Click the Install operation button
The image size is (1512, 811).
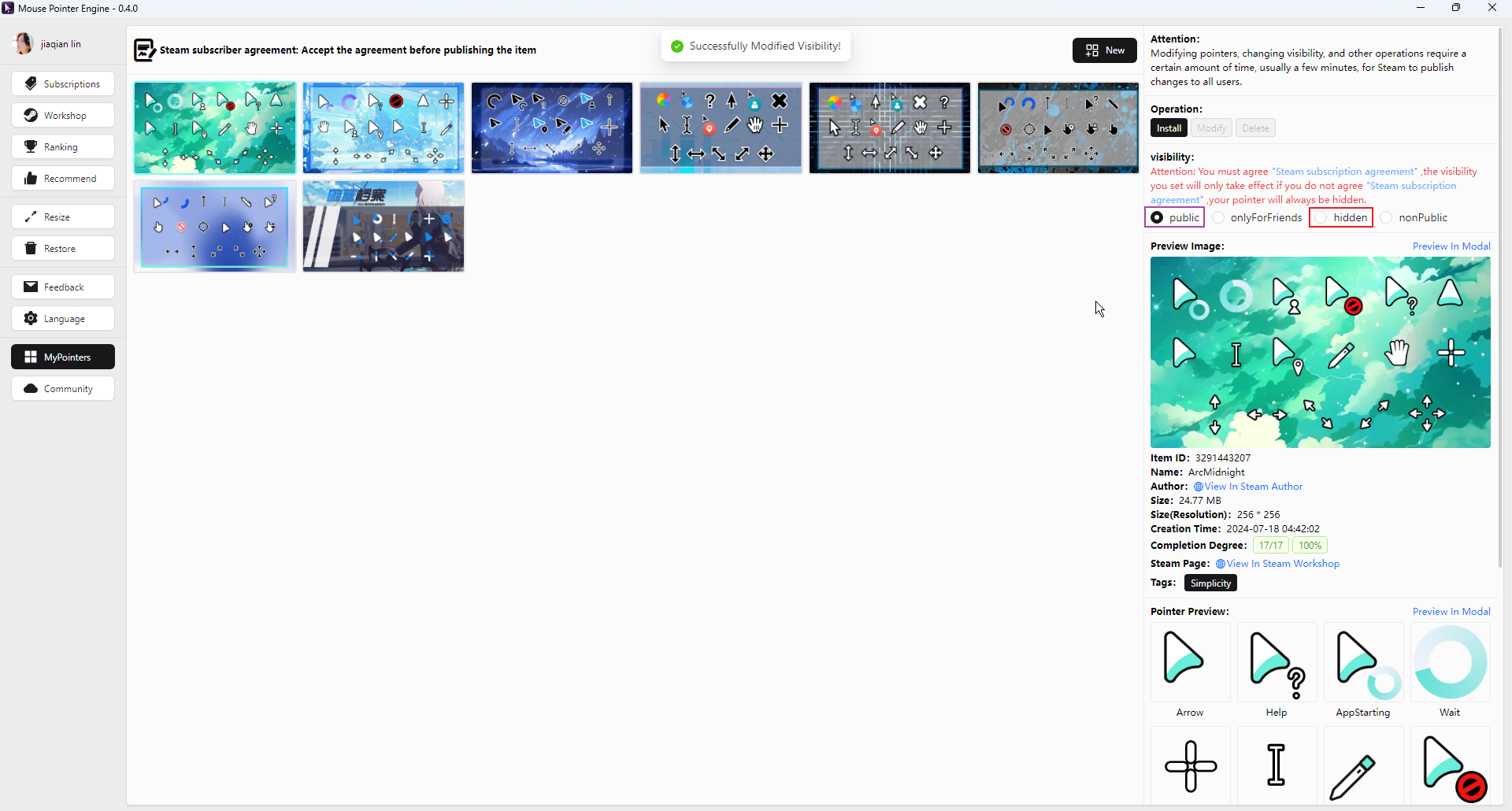point(1169,128)
